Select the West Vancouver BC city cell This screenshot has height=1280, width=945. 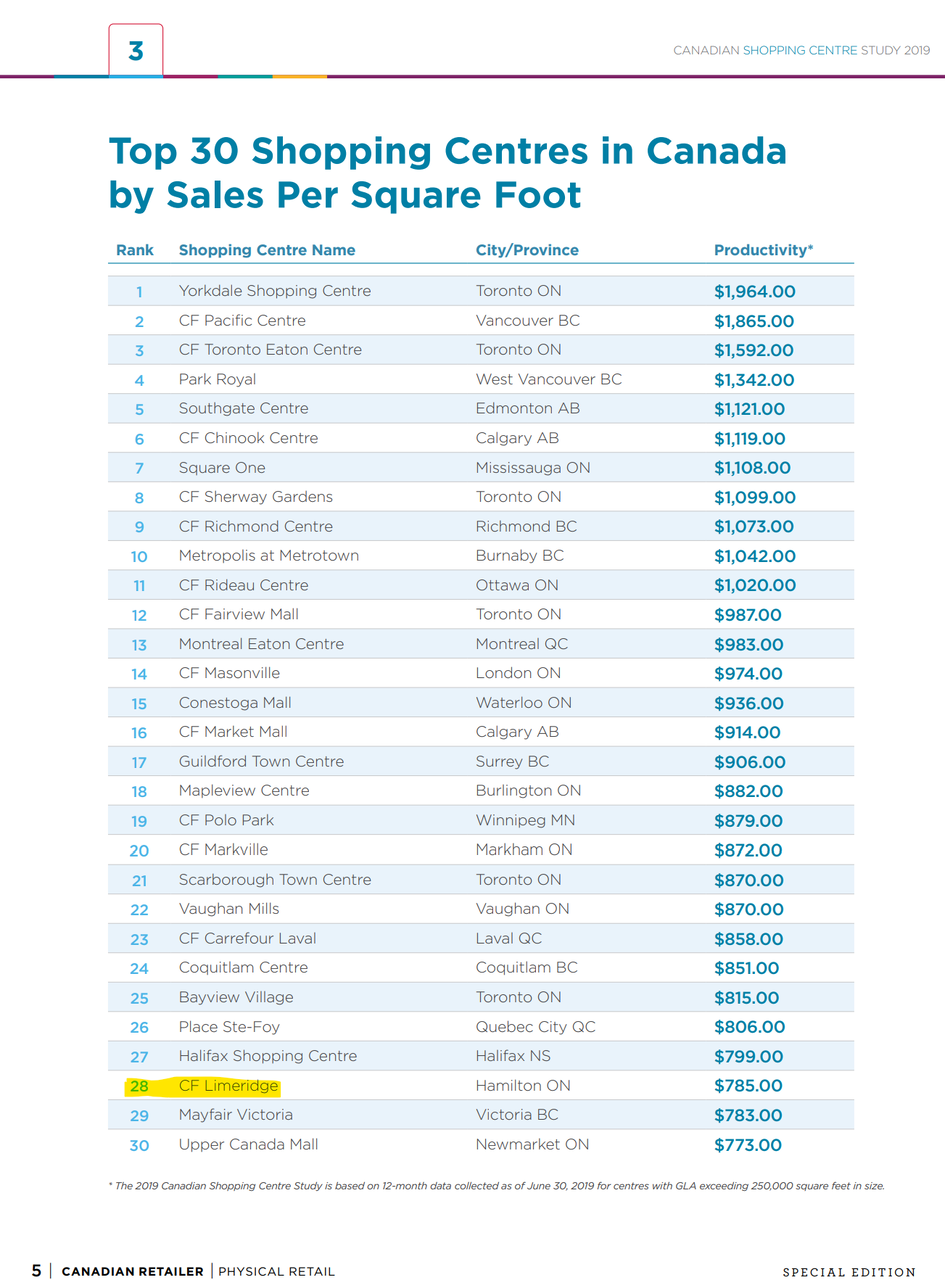(548, 379)
